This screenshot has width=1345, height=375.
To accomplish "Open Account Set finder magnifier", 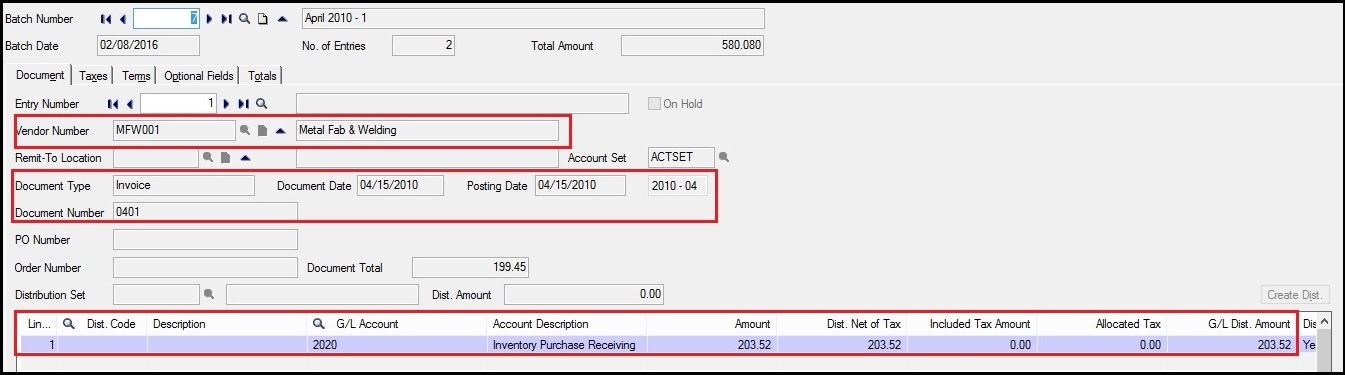I will (x=724, y=157).
